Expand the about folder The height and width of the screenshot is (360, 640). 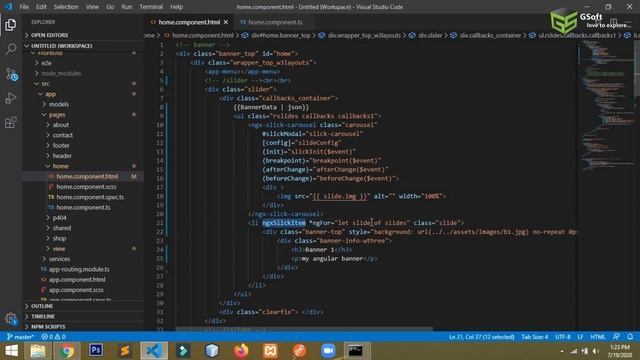coord(60,125)
